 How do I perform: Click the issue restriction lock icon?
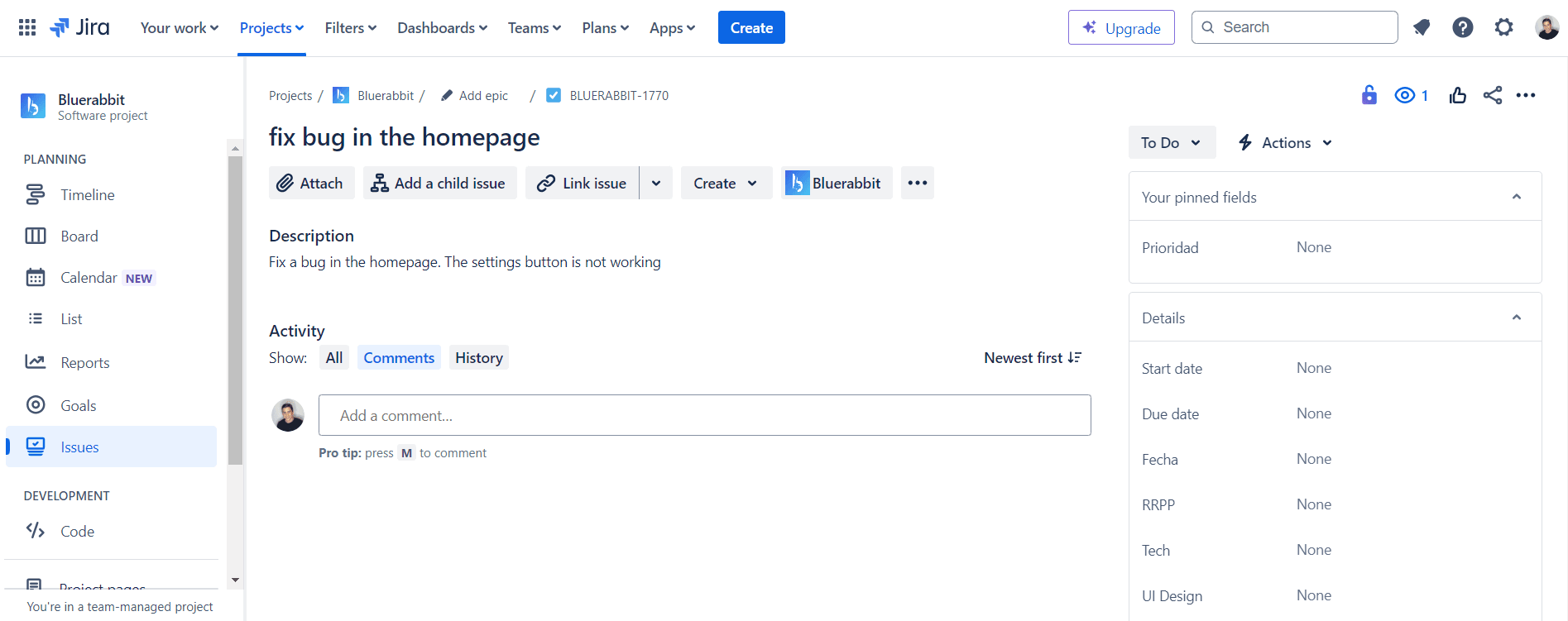1369,95
